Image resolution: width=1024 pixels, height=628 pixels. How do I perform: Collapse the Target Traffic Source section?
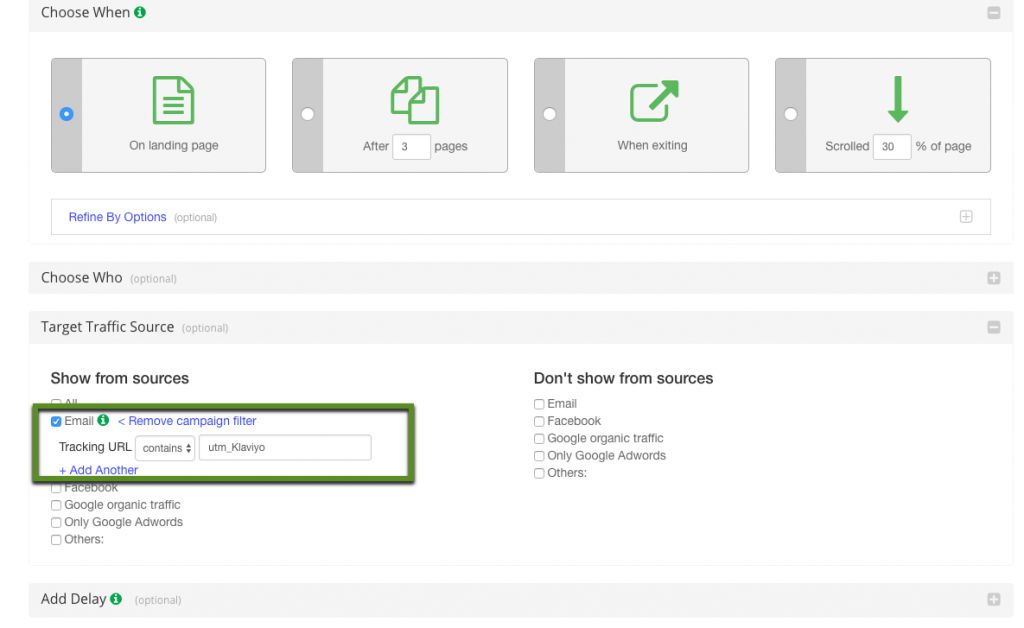[994, 327]
